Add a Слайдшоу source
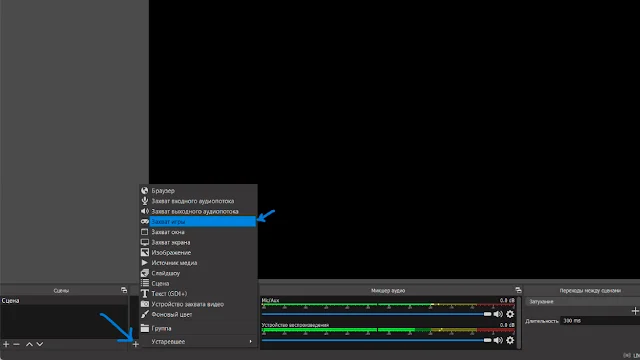The image size is (640, 360). pyautogui.click(x=198, y=273)
